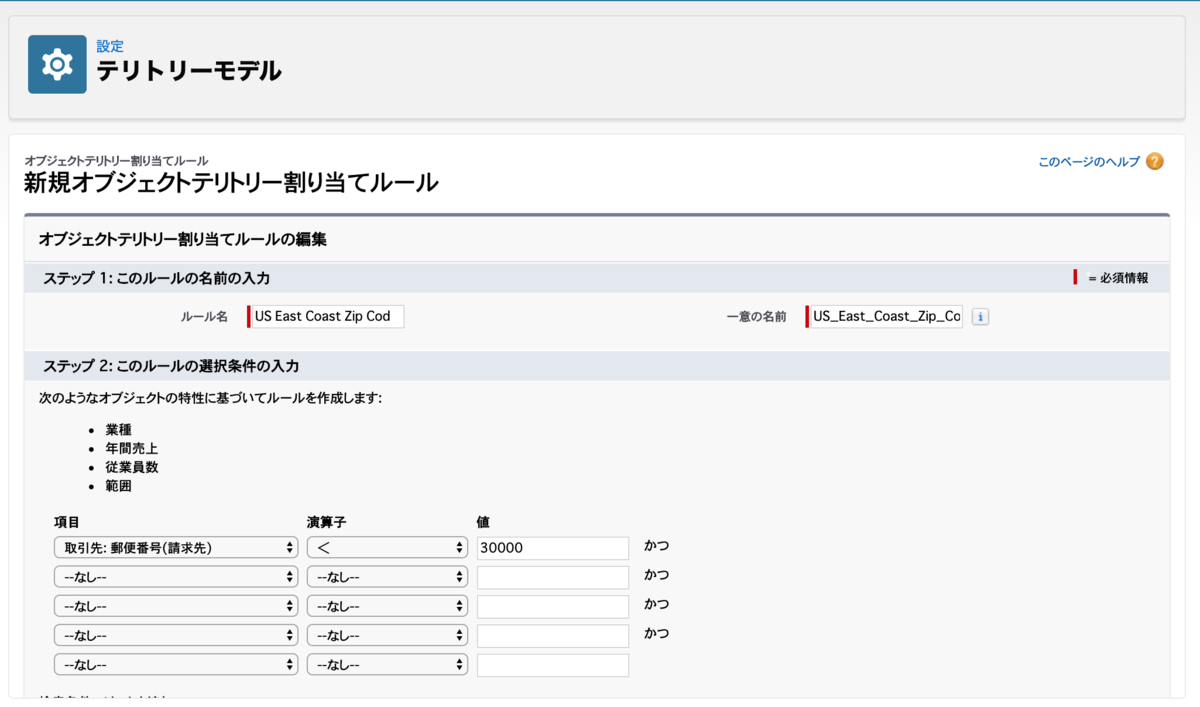Screen dimensions: 1200x707
Task: Select the third row --なし-- field dropdown
Action: [x=176, y=605]
